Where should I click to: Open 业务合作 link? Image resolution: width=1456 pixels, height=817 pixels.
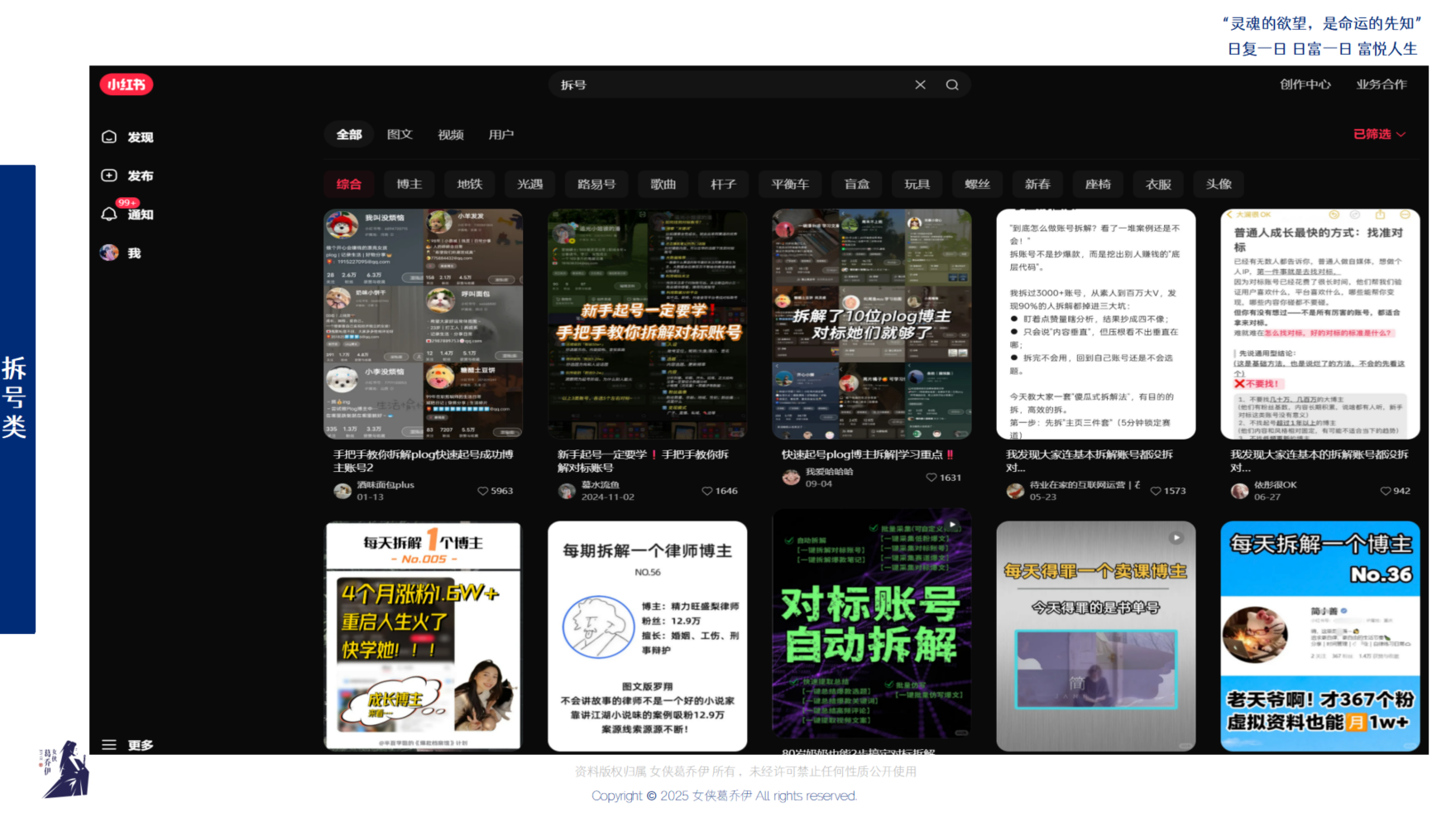(1381, 84)
